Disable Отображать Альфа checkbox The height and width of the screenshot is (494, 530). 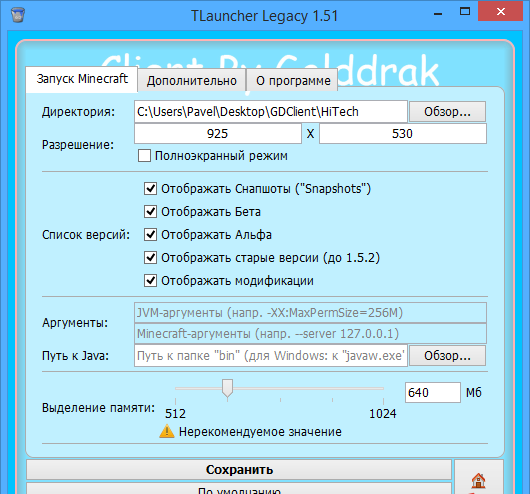tap(150, 235)
